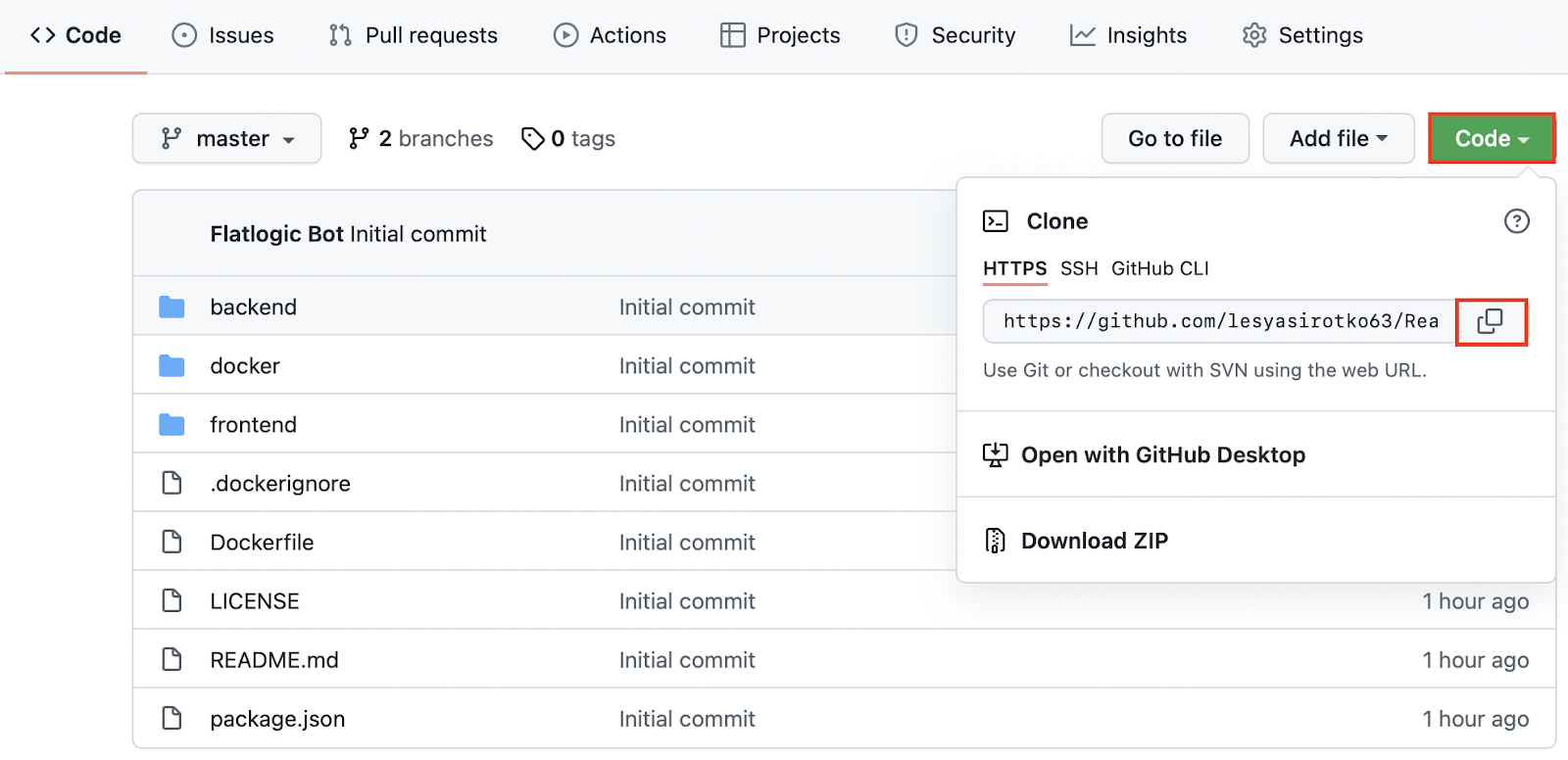View the 2 branches link
1568x760 pixels.
point(420,138)
